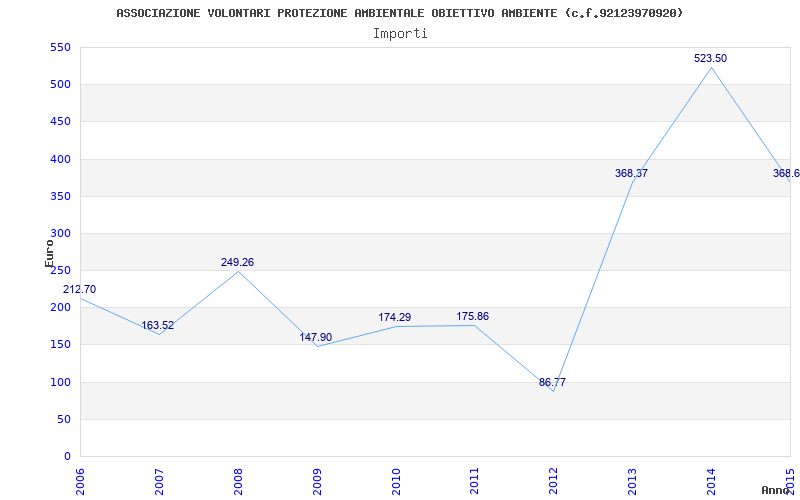800x500 pixels.
Task: Click the 0 y-axis tick label
Action: (67, 456)
